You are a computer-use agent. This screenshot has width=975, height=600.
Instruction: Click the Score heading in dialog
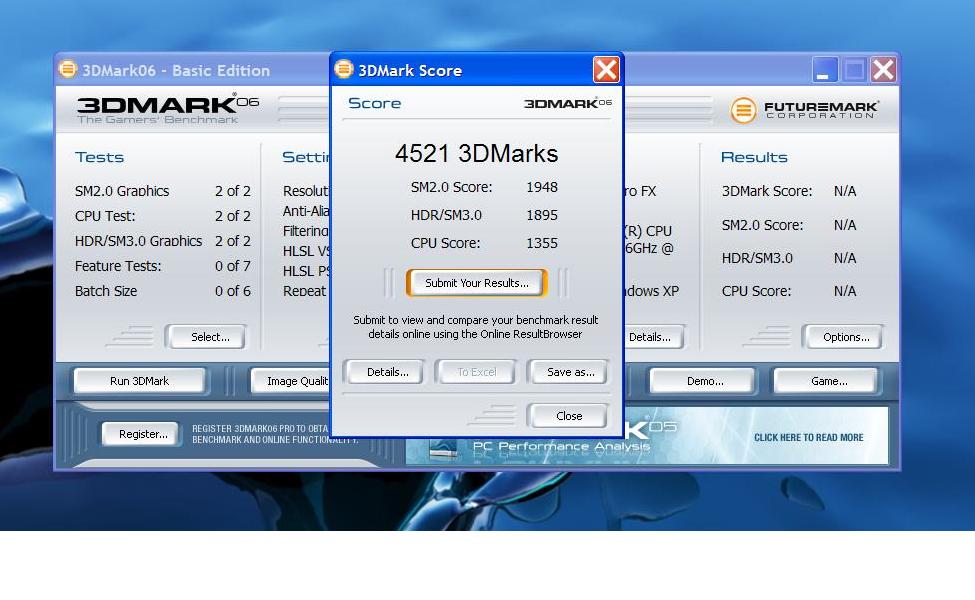[x=374, y=103]
